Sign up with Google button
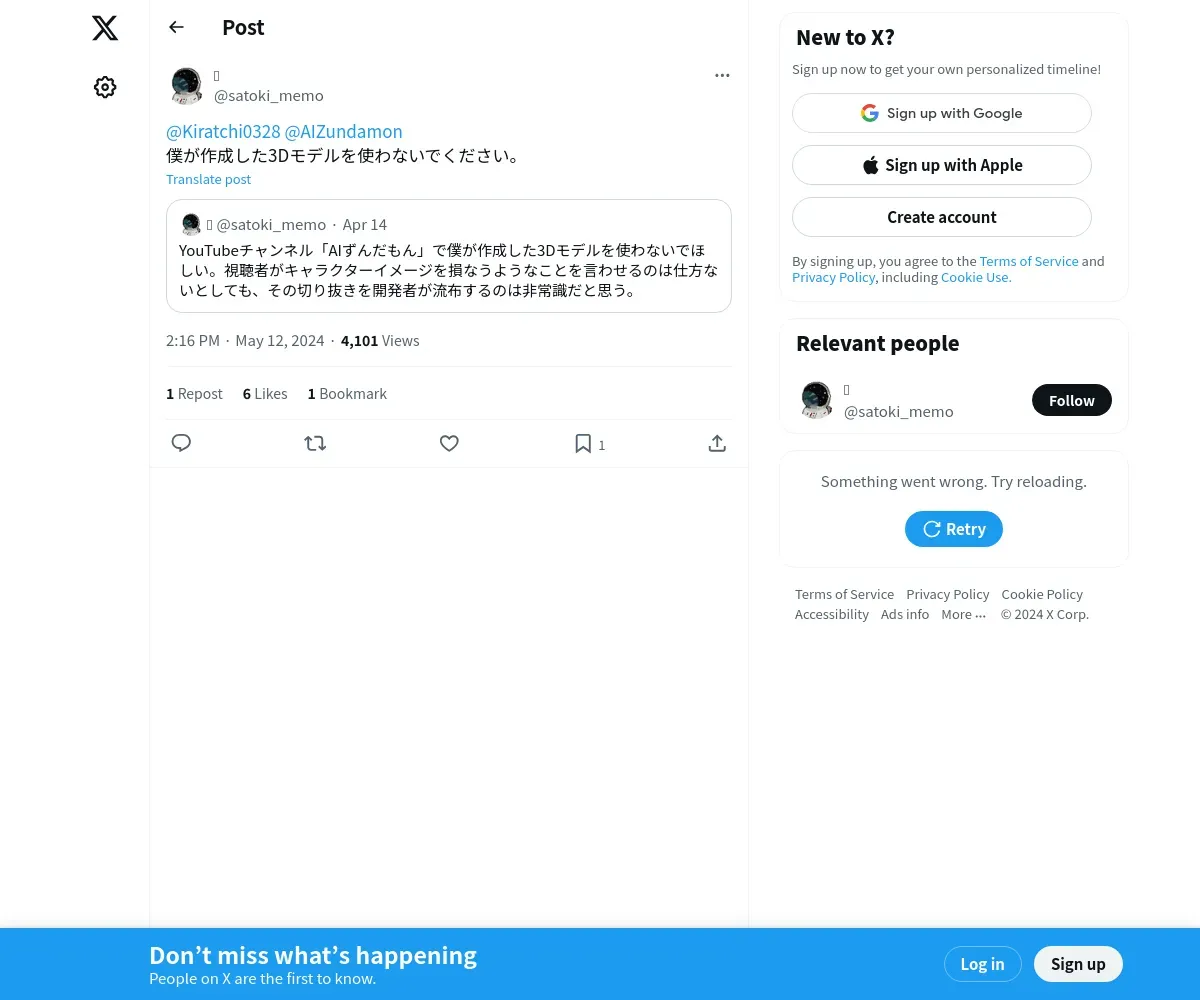The width and height of the screenshot is (1200, 1000). pyautogui.click(x=942, y=113)
